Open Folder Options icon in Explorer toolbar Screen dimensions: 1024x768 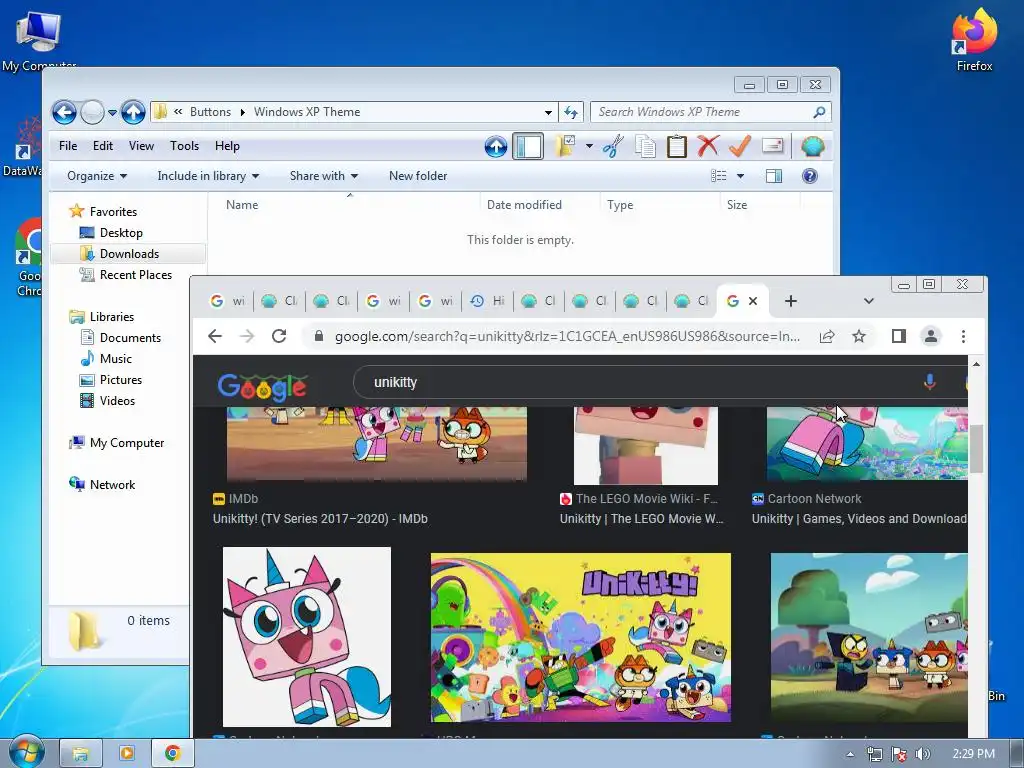coord(565,146)
